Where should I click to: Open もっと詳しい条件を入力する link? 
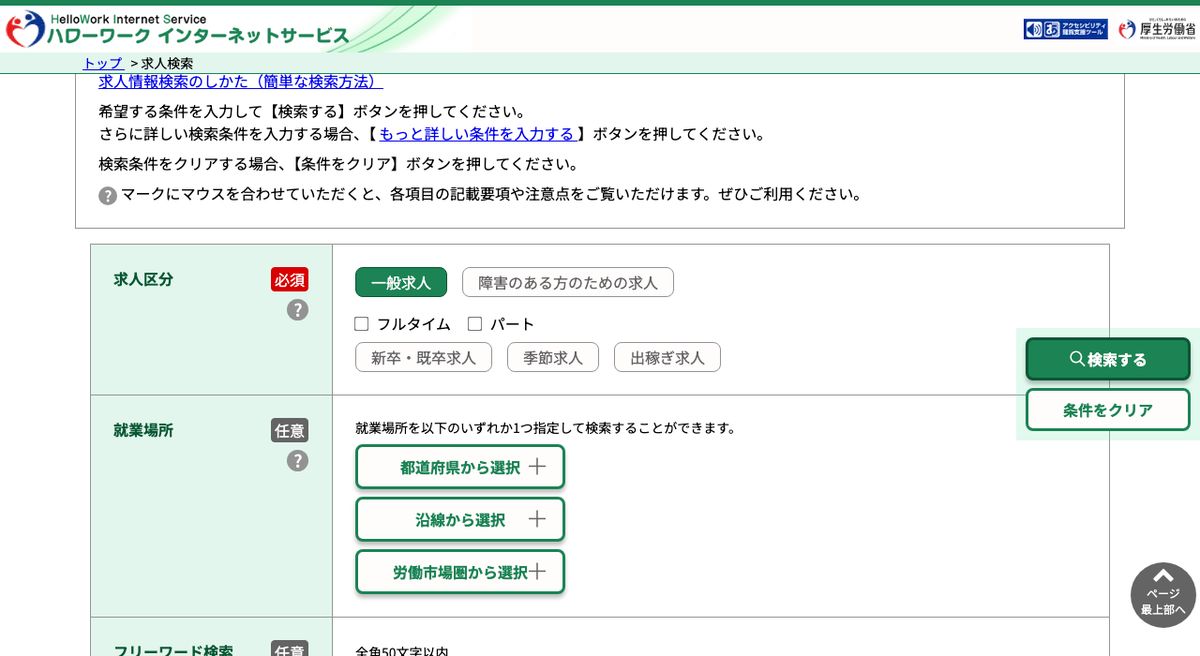pos(476,134)
